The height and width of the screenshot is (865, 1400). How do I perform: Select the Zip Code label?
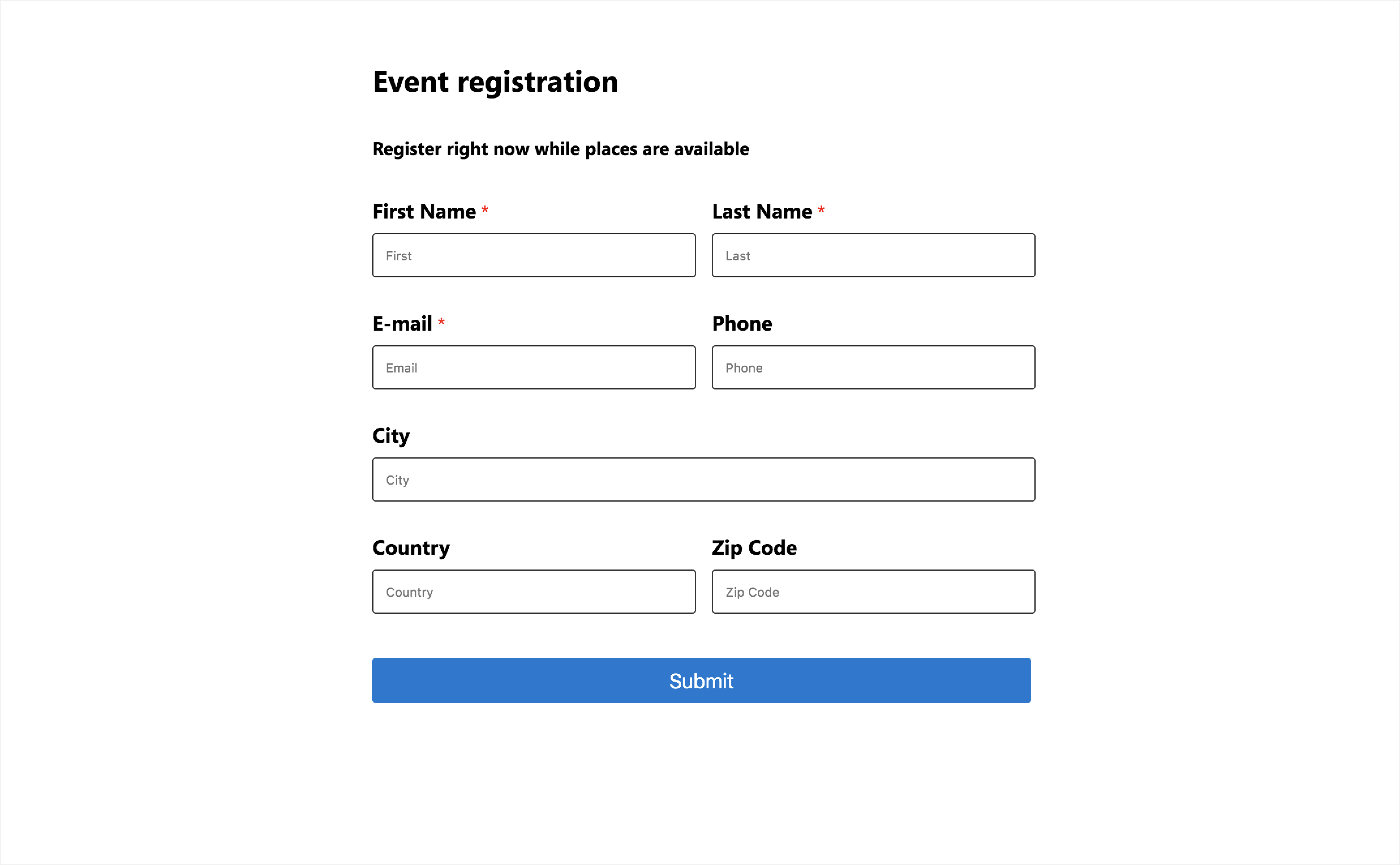tap(754, 547)
